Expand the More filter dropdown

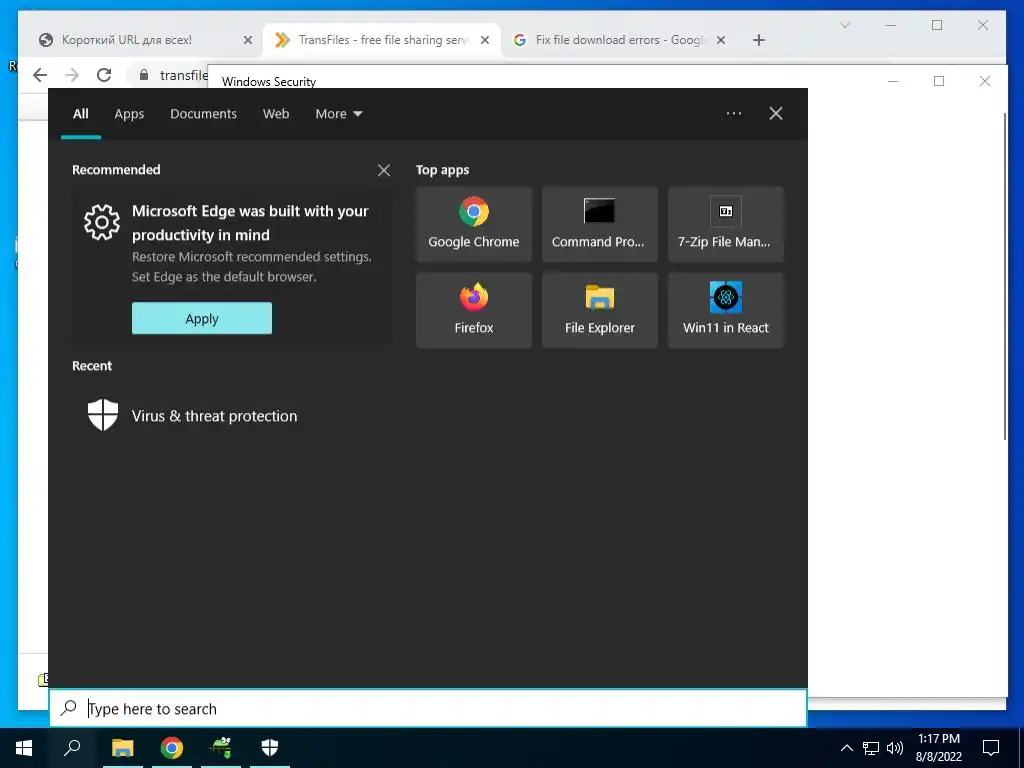(x=338, y=114)
